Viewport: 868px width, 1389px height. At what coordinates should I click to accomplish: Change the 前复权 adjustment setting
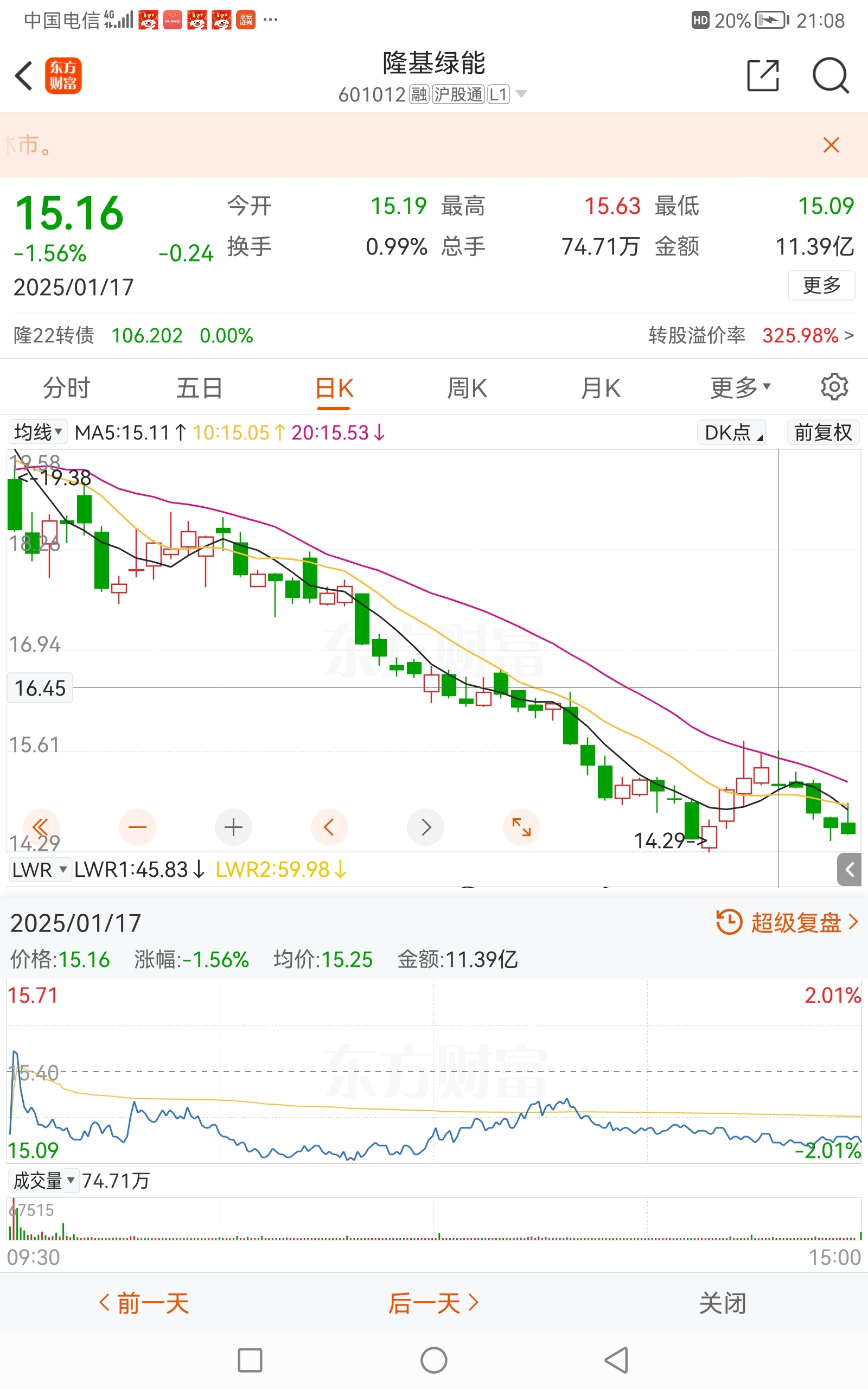822,432
